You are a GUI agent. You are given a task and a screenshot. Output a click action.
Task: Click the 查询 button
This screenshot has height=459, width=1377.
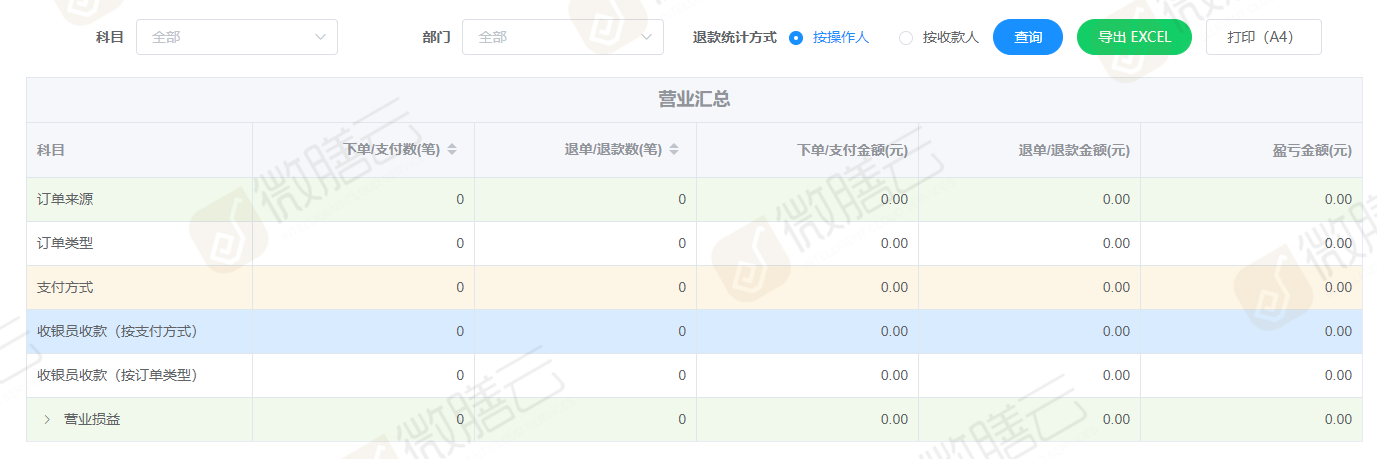[x=1027, y=37]
